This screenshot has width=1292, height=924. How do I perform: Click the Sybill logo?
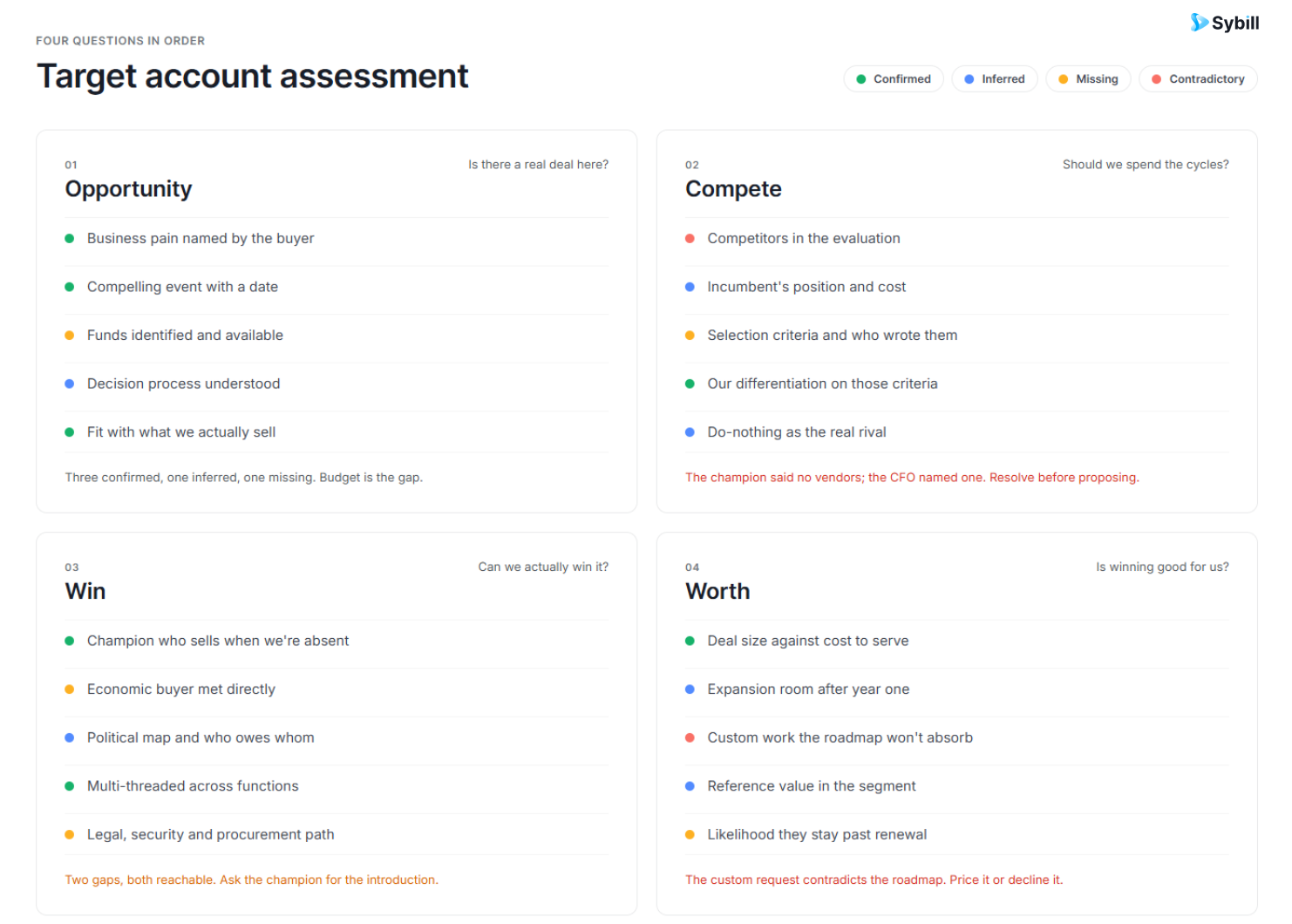click(x=1224, y=23)
